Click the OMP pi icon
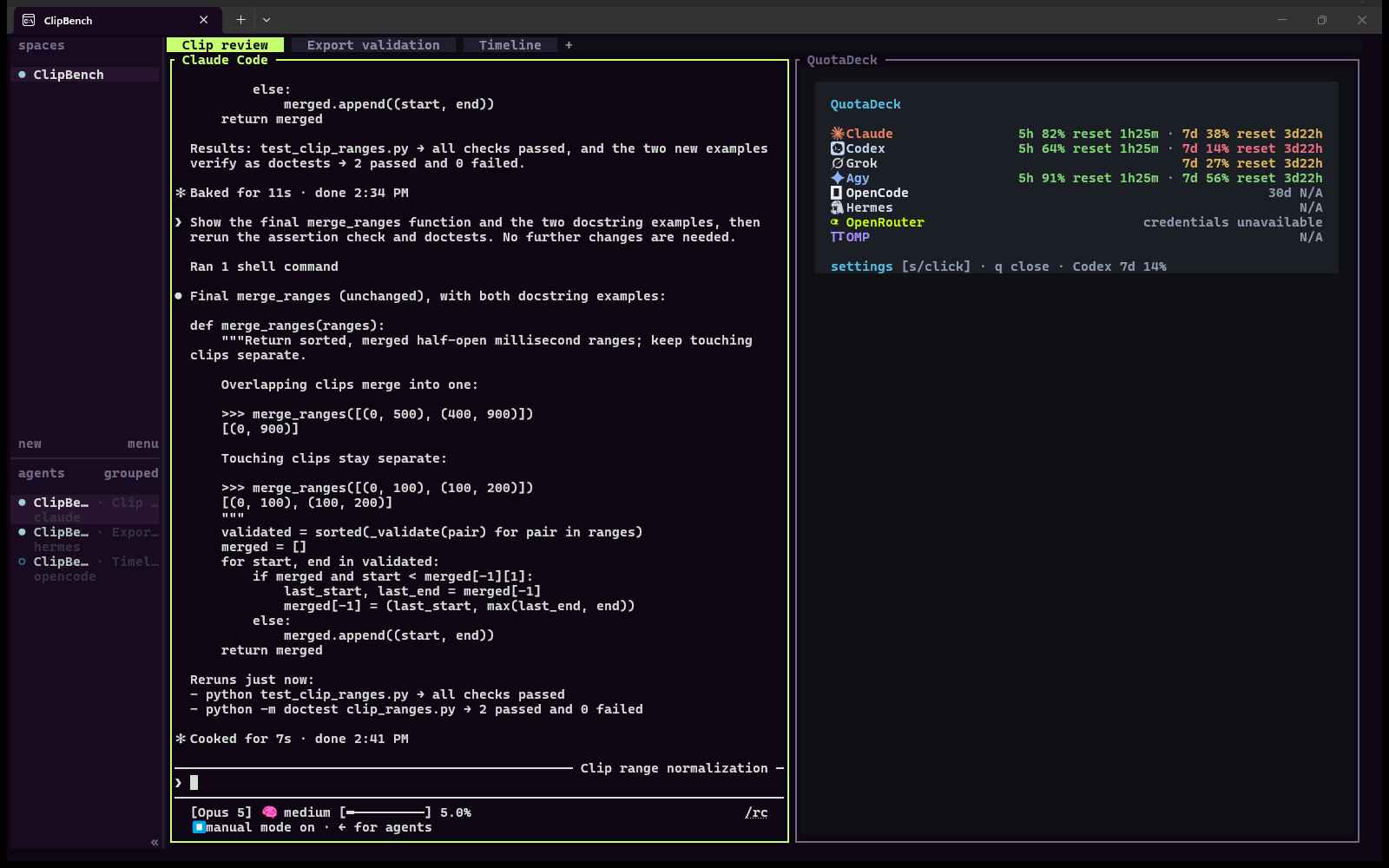 [x=837, y=237]
